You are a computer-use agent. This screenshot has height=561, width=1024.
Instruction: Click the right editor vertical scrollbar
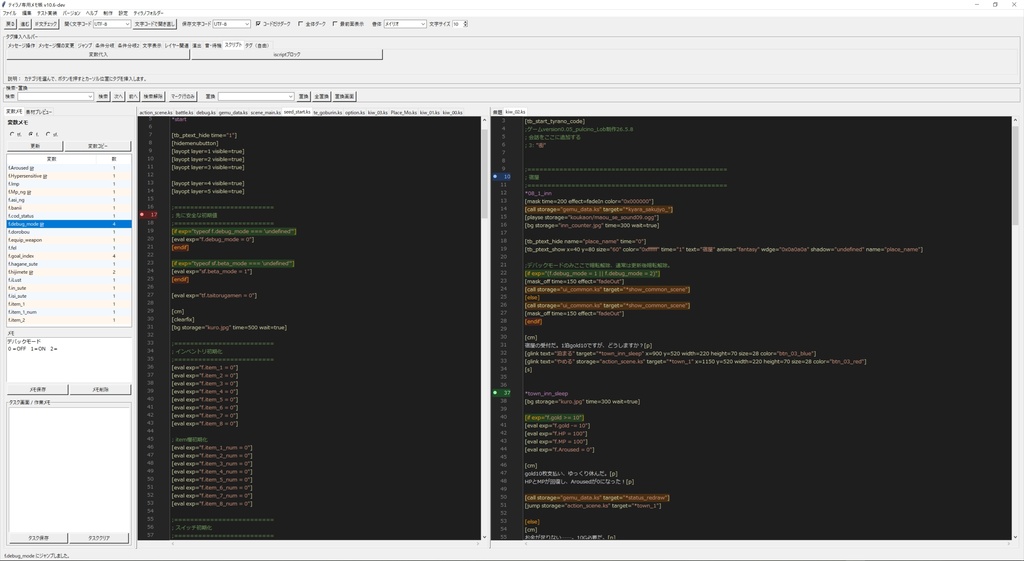pos(1015,327)
